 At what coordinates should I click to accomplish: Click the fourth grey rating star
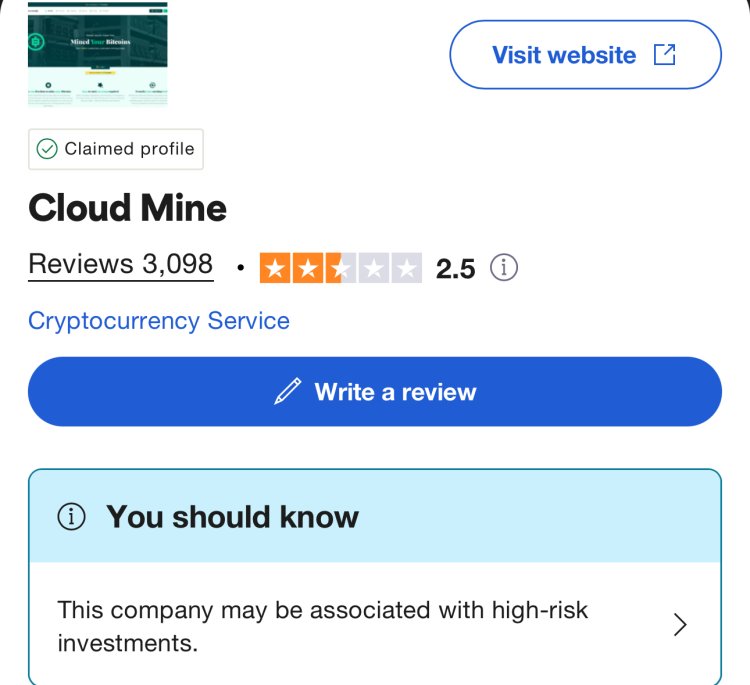point(374,268)
